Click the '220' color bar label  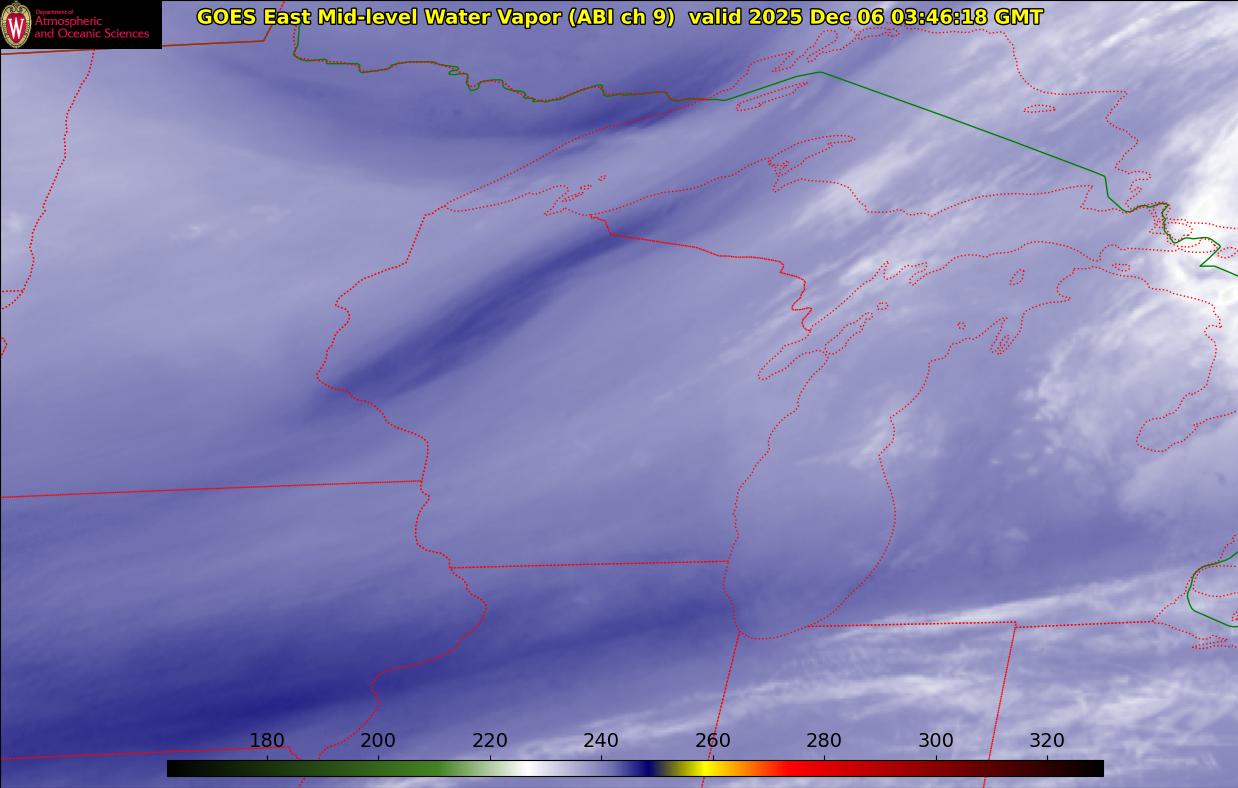tap(490, 741)
